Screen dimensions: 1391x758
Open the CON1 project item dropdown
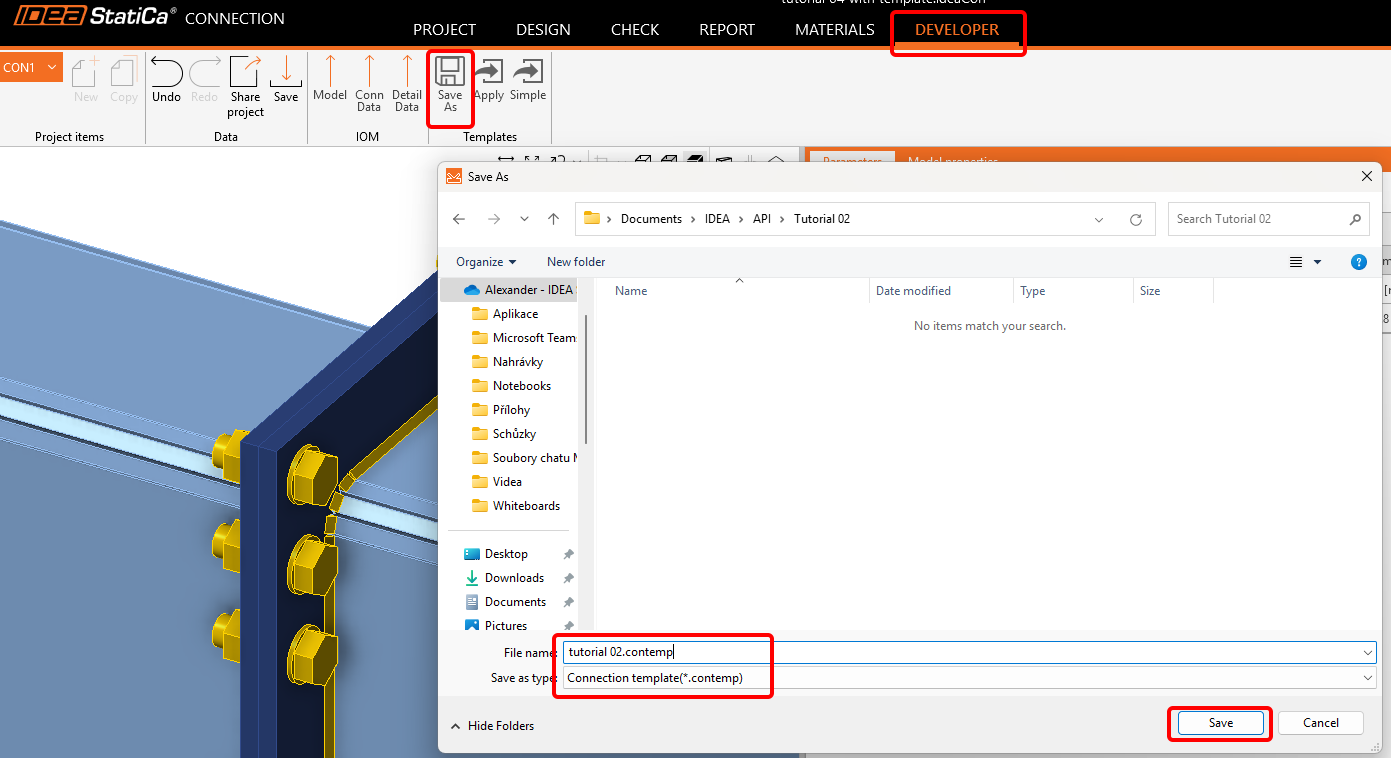coord(31,67)
